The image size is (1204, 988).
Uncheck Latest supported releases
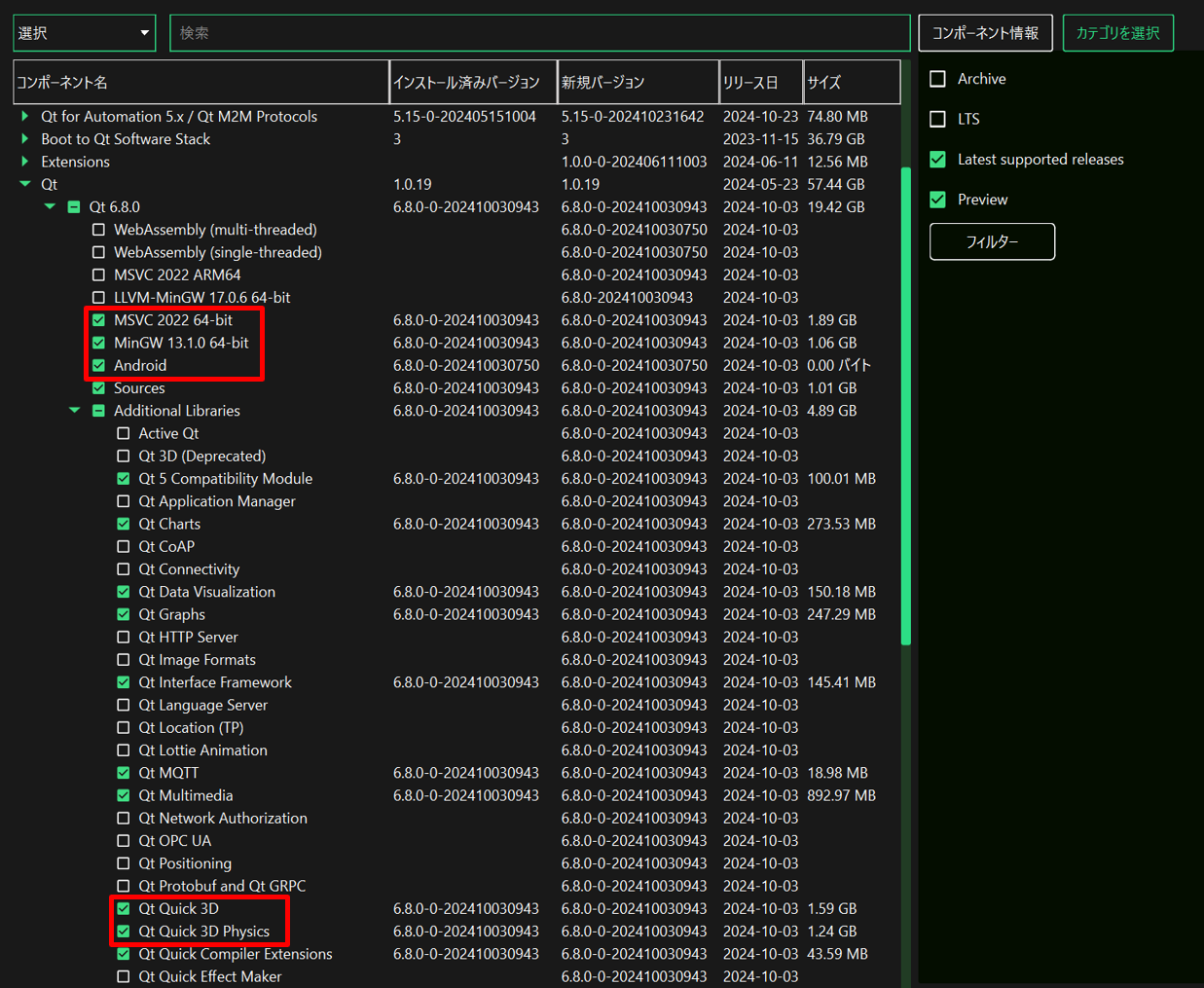[x=938, y=160]
